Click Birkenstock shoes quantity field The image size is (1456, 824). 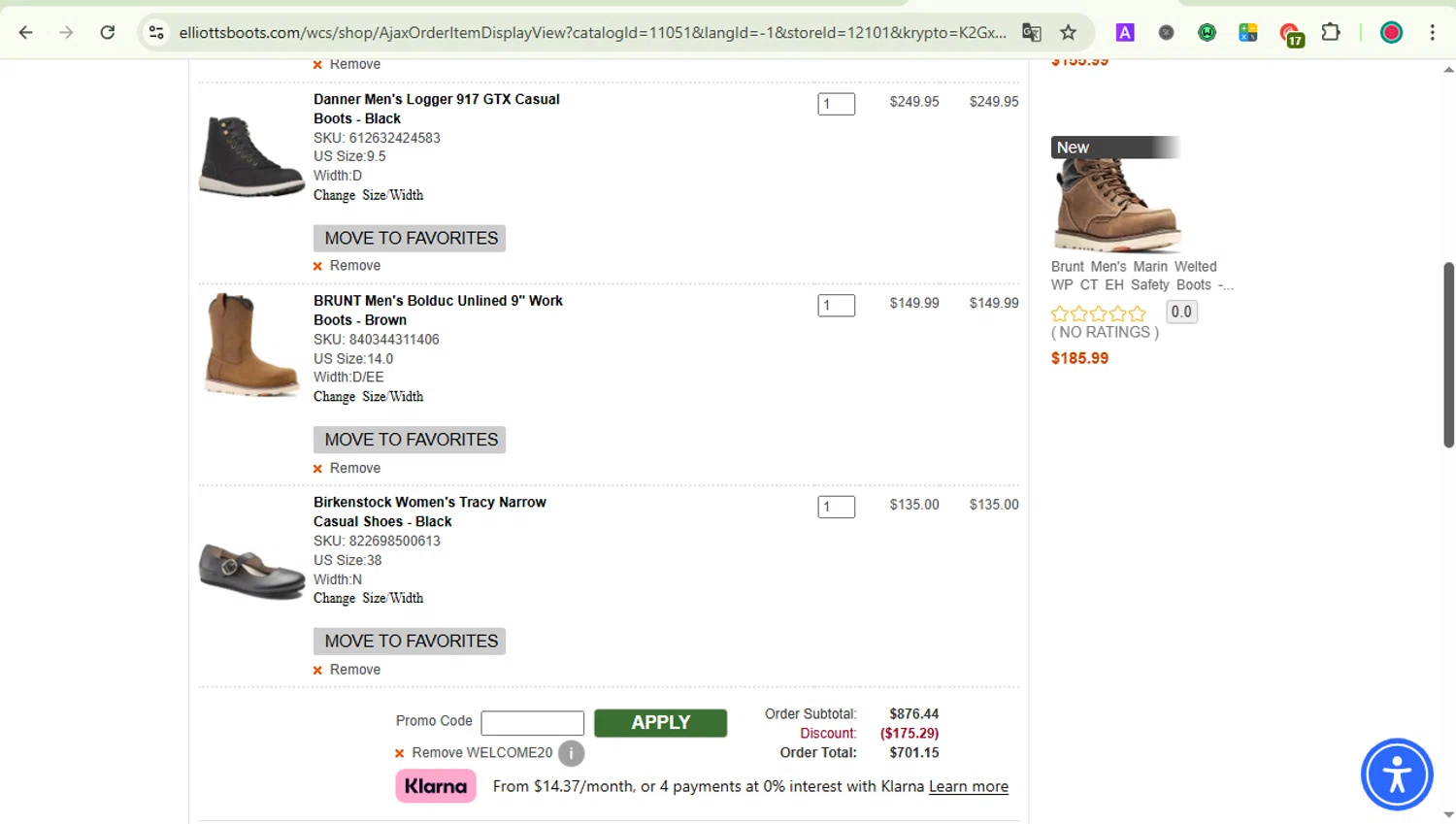(x=836, y=507)
